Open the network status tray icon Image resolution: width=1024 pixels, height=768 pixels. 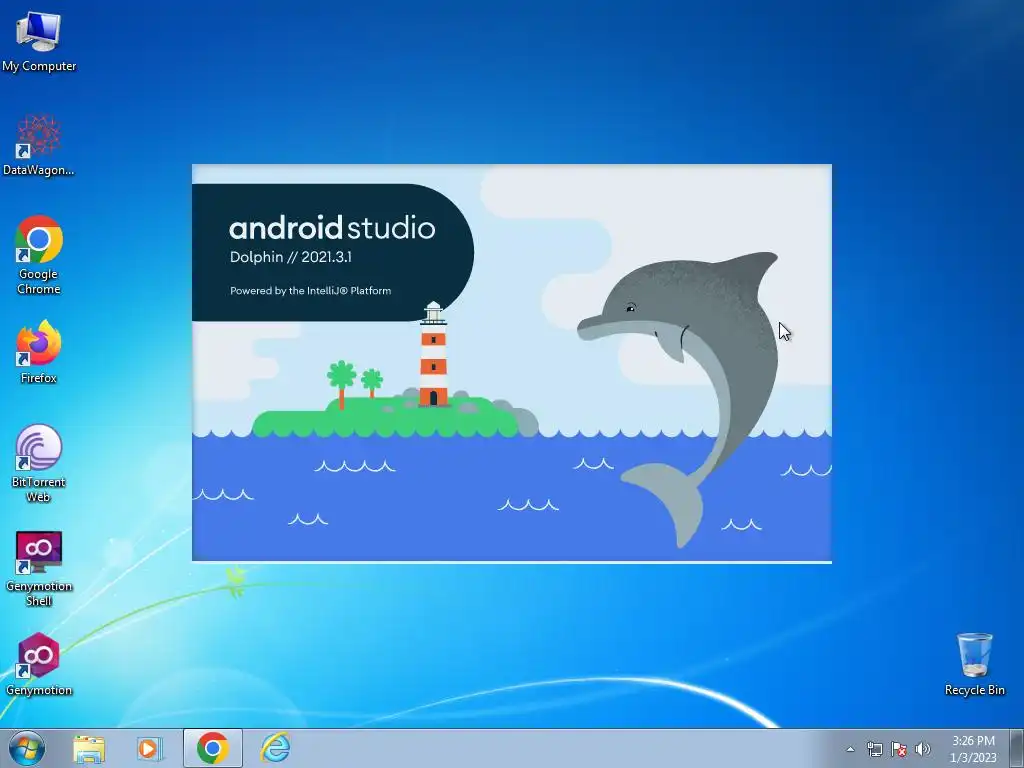[x=874, y=749]
